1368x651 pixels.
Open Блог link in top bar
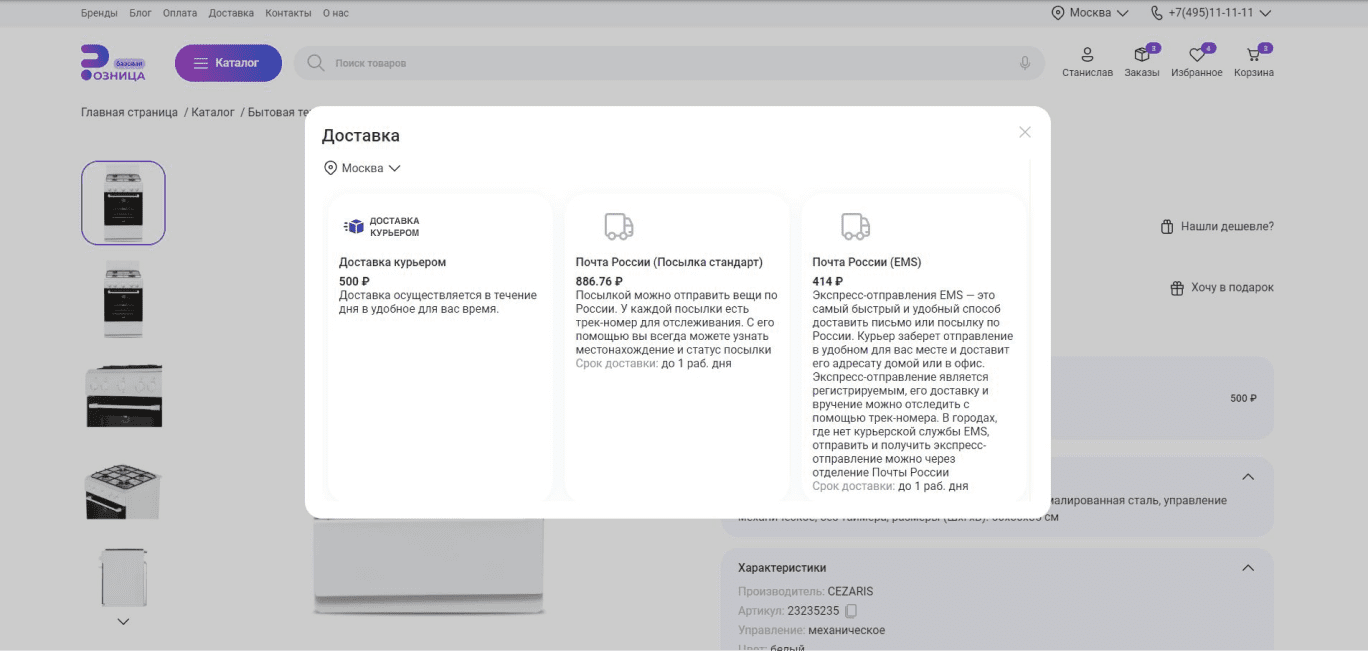(x=140, y=13)
